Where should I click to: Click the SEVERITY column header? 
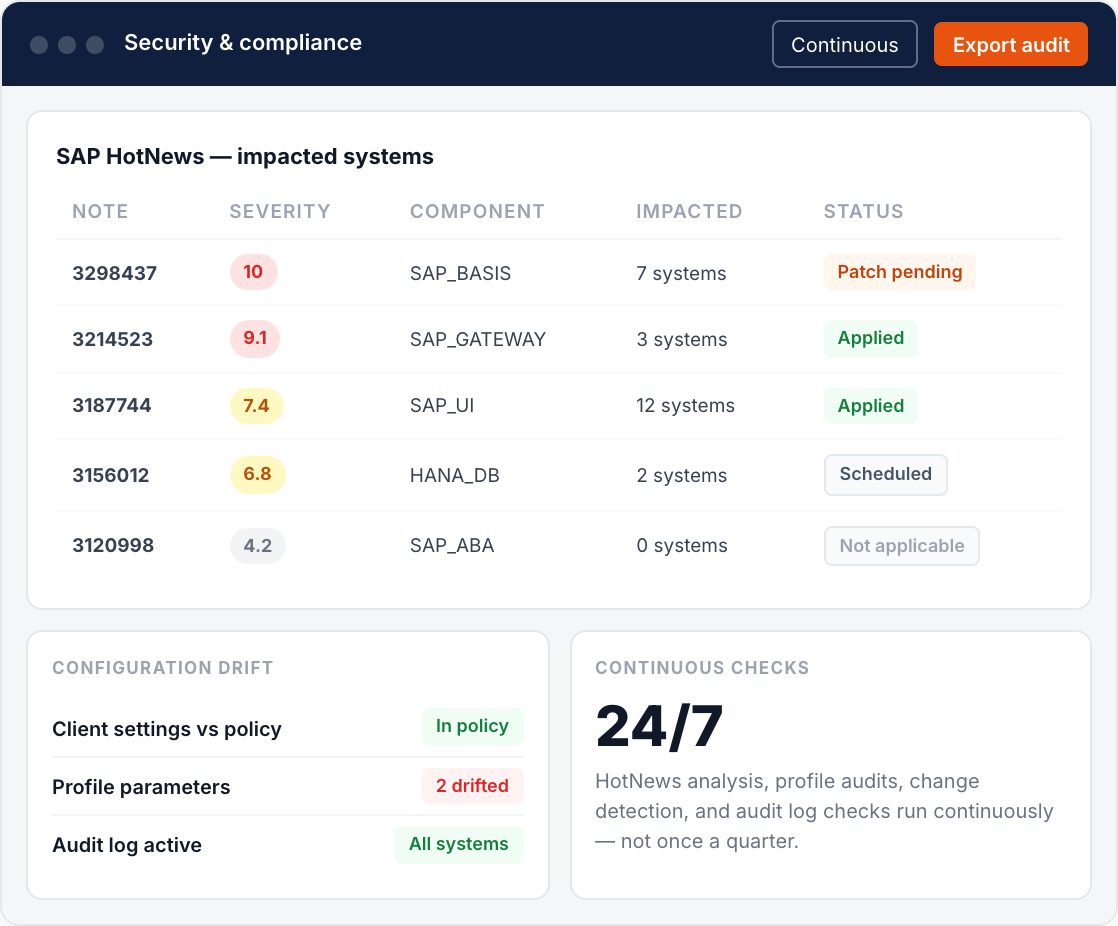280,212
